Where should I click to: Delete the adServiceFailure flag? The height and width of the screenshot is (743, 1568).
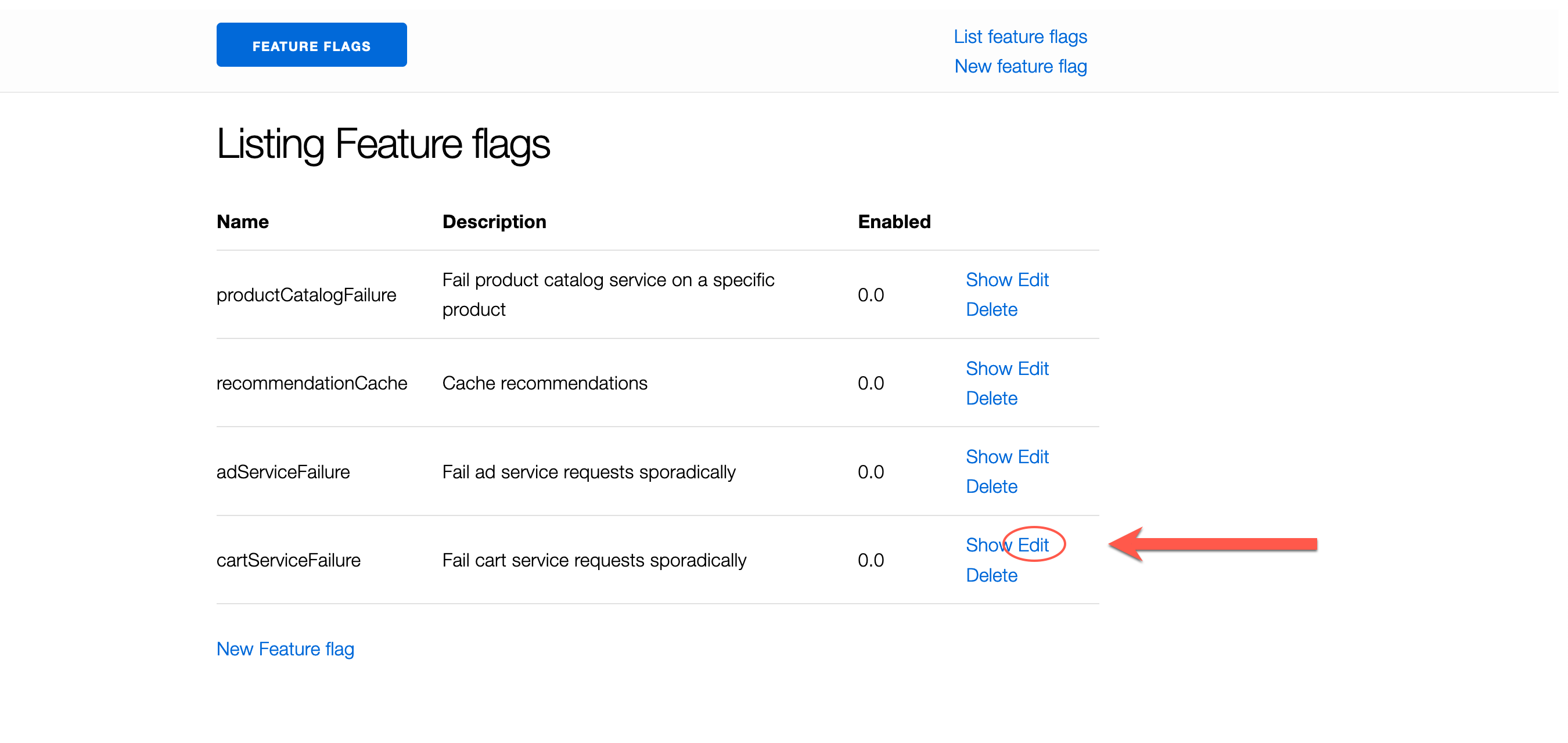(x=991, y=487)
